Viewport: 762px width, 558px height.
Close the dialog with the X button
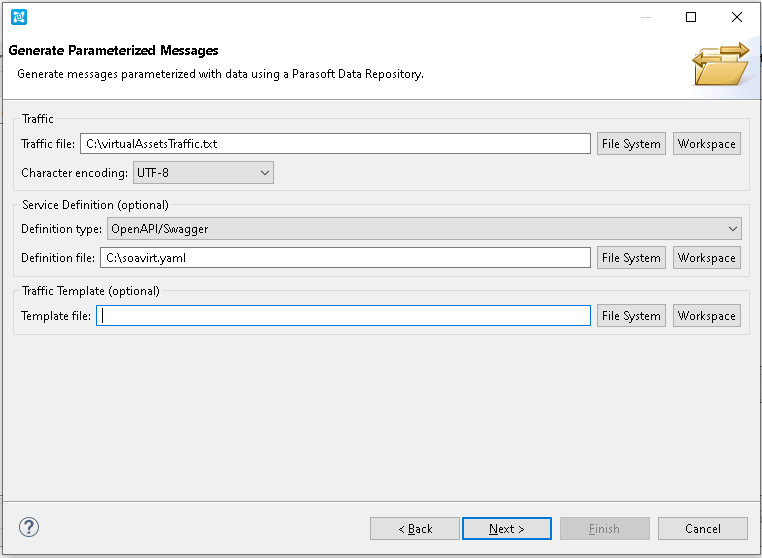click(x=737, y=17)
